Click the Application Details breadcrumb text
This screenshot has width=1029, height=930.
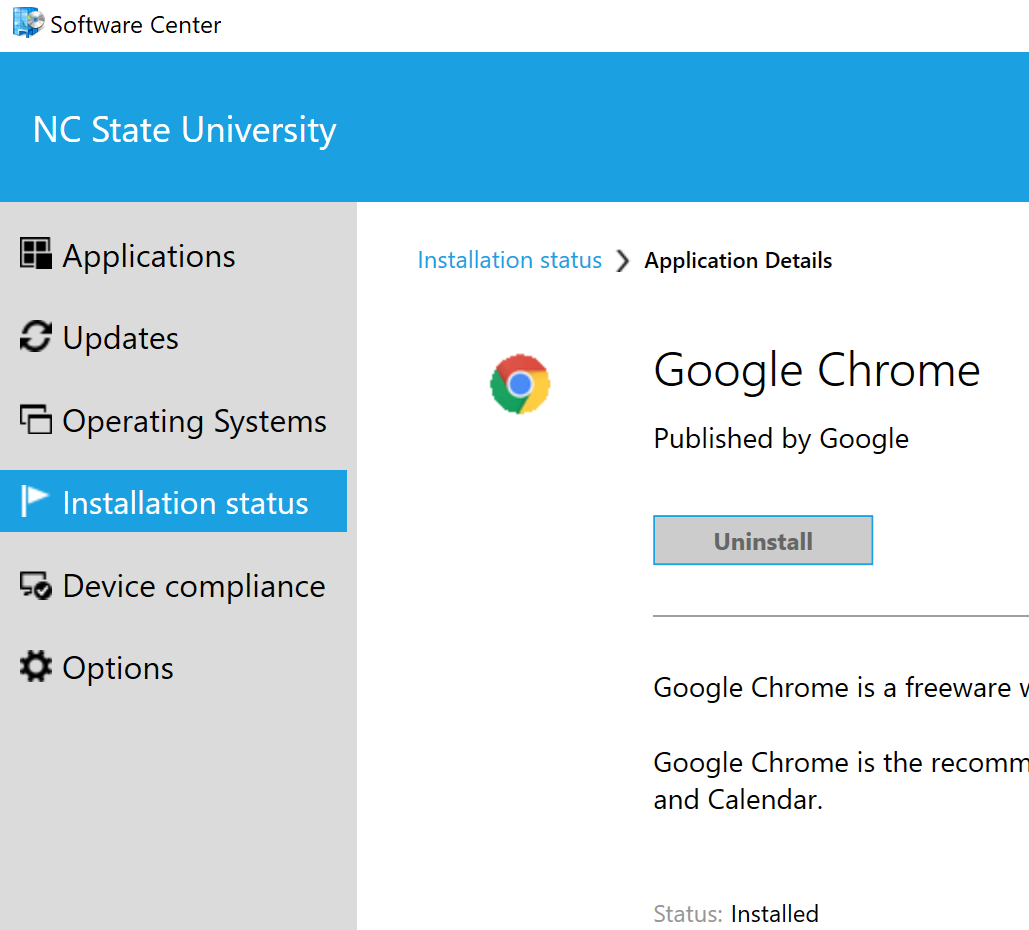738,261
